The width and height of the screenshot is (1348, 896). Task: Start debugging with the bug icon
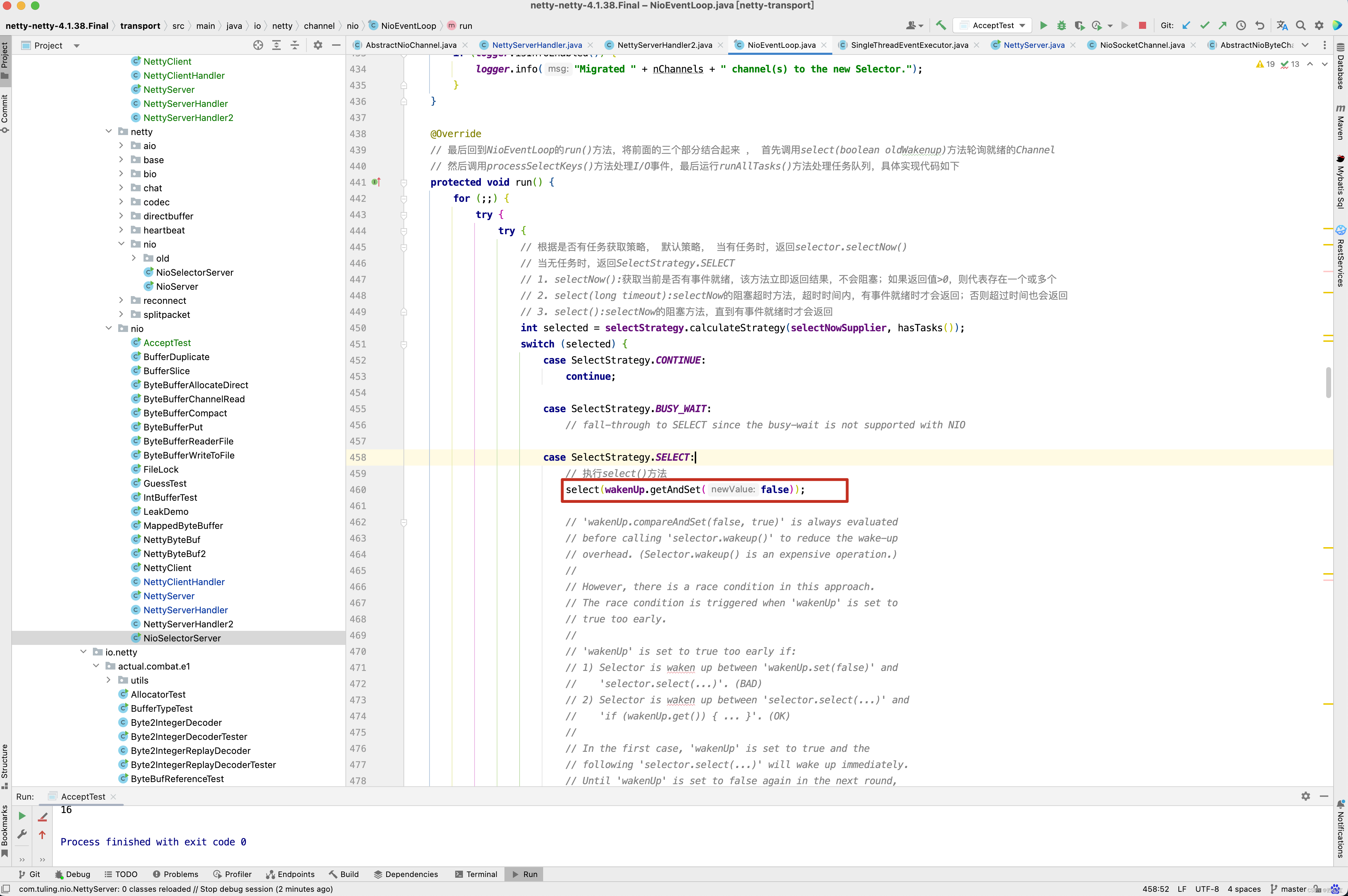(1061, 25)
